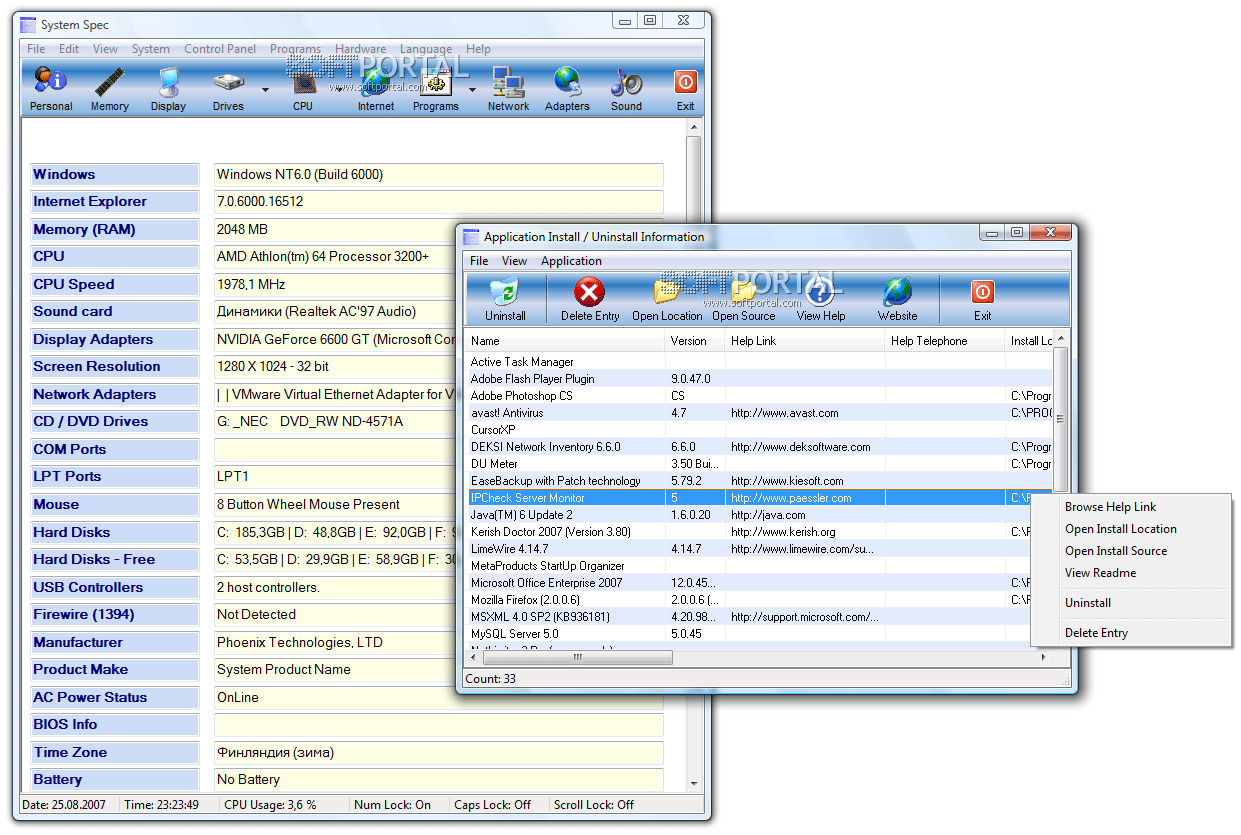Open the CPU toolbar icon

tap(303, 89)
